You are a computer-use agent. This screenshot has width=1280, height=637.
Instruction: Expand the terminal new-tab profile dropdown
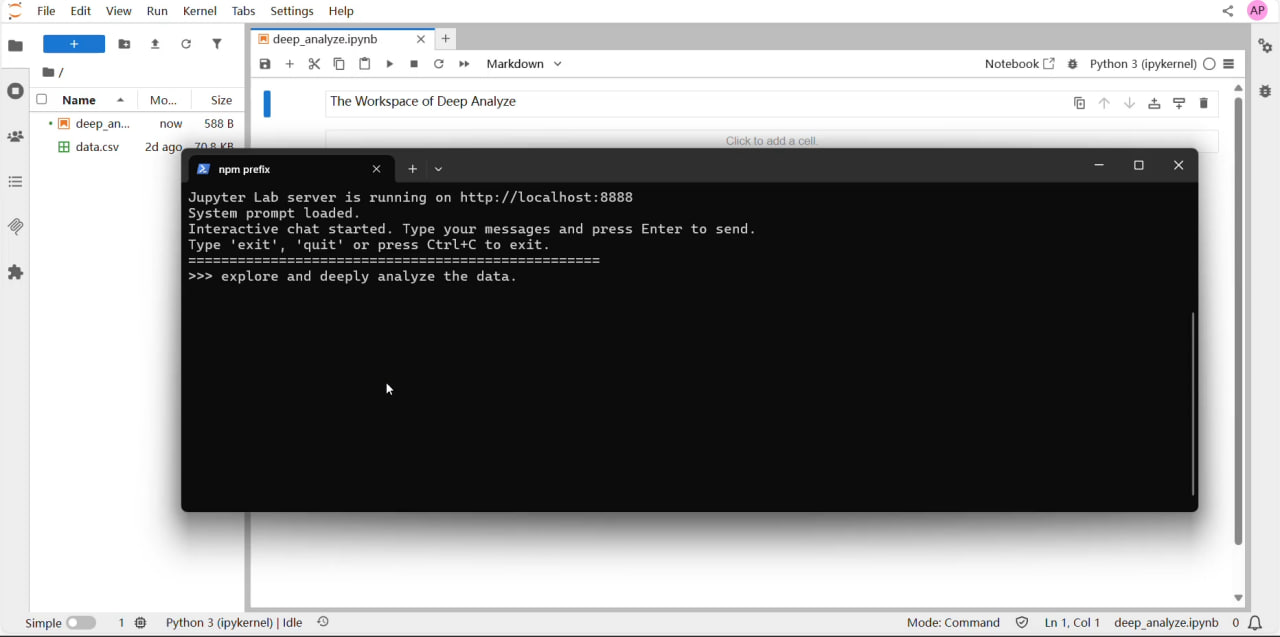tap(439, 170)
